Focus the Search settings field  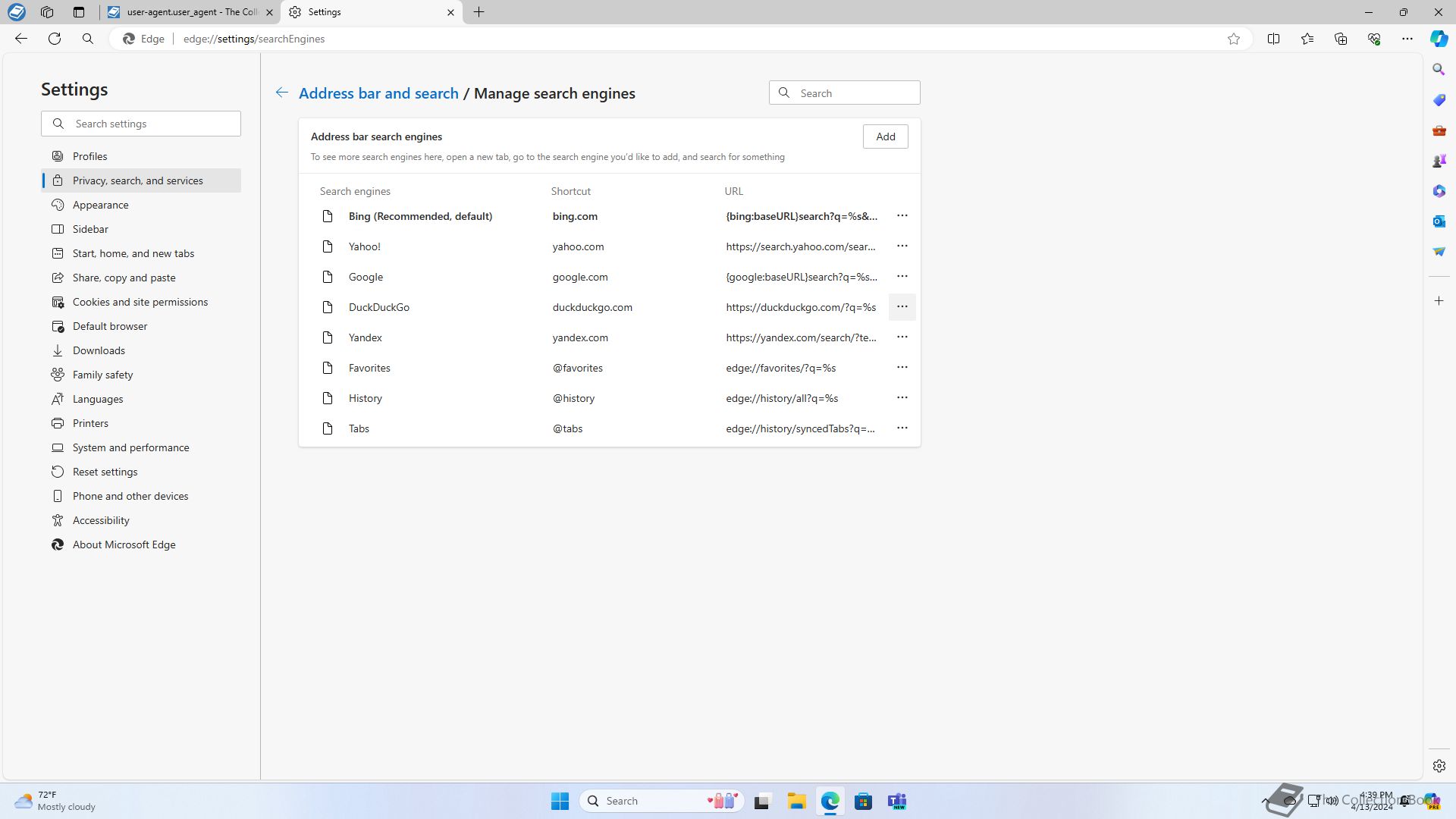coord(141,124)
